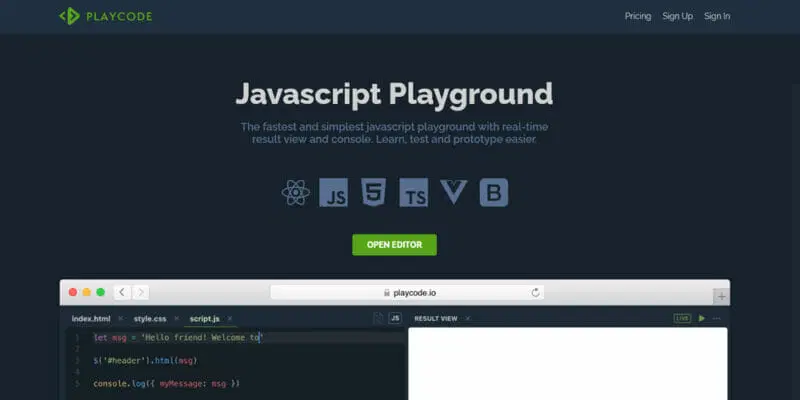Add a new browser tab with plus
Image resolution: width=800 pixels, height=400 pixels.
point(721,296)
